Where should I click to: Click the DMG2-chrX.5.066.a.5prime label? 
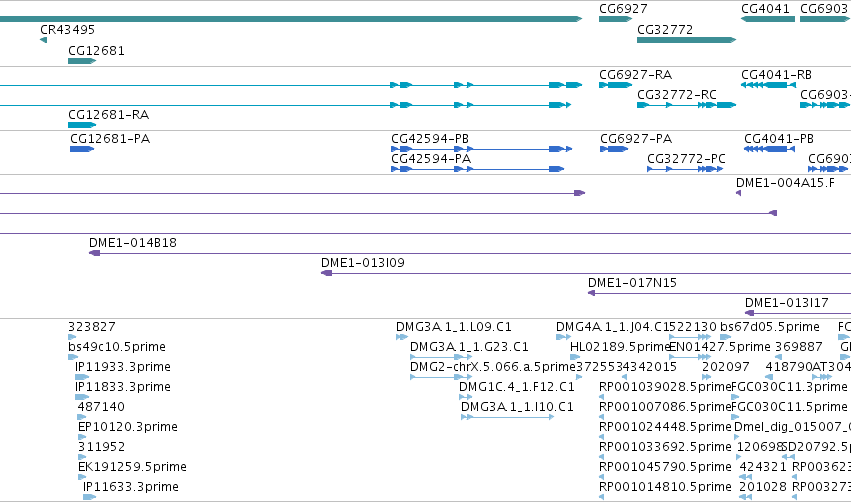click(492, 367)
